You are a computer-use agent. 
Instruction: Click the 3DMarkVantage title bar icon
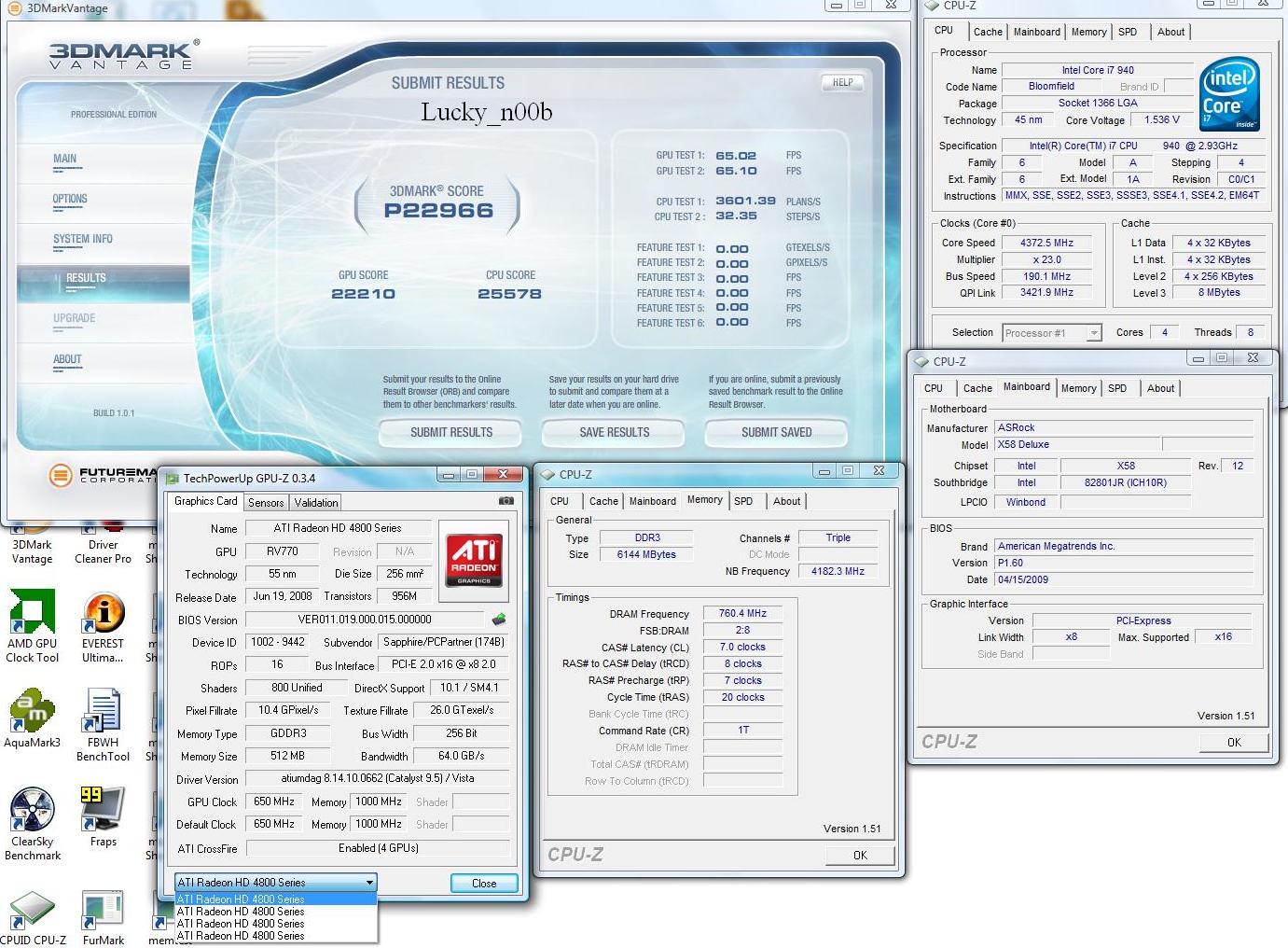14,7
